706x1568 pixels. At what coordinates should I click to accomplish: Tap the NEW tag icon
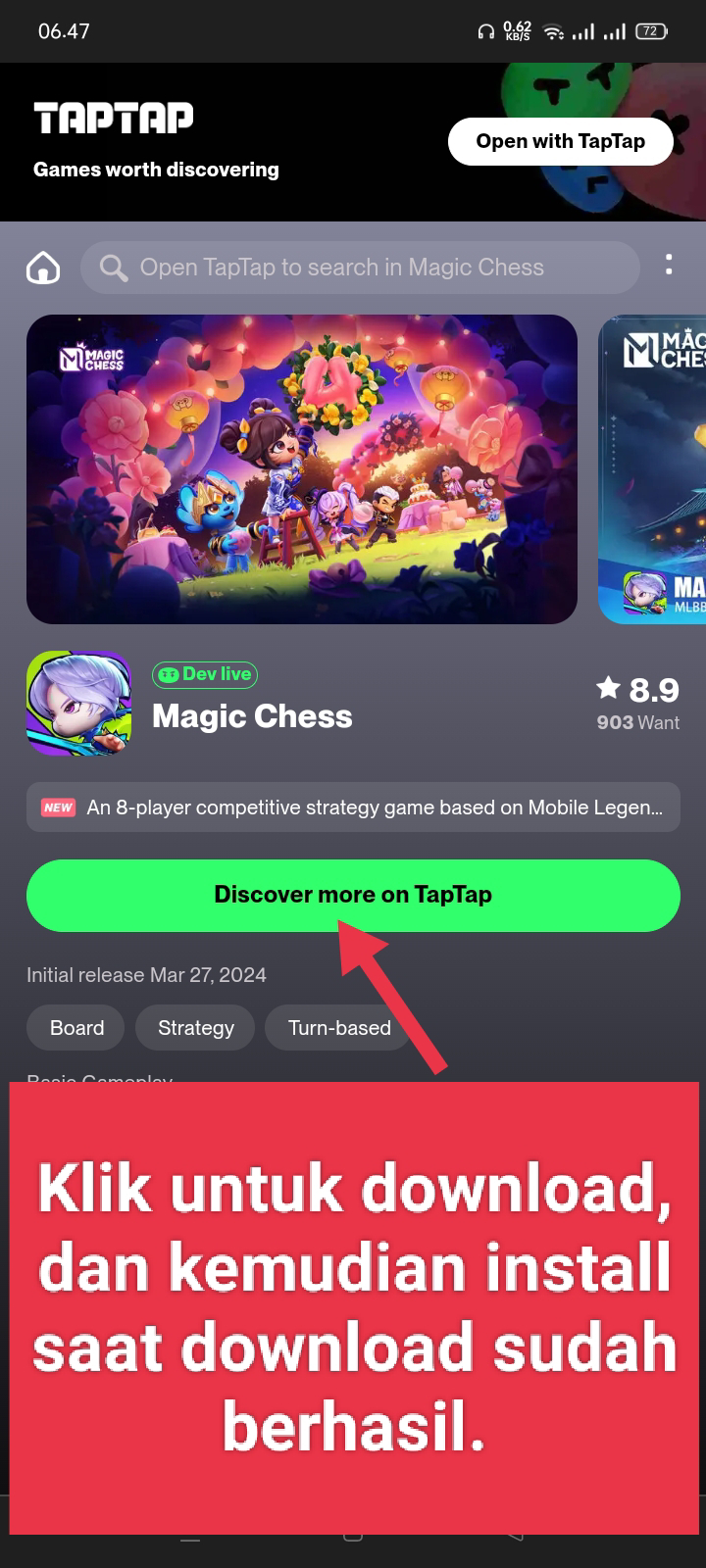tap(58, 808)
